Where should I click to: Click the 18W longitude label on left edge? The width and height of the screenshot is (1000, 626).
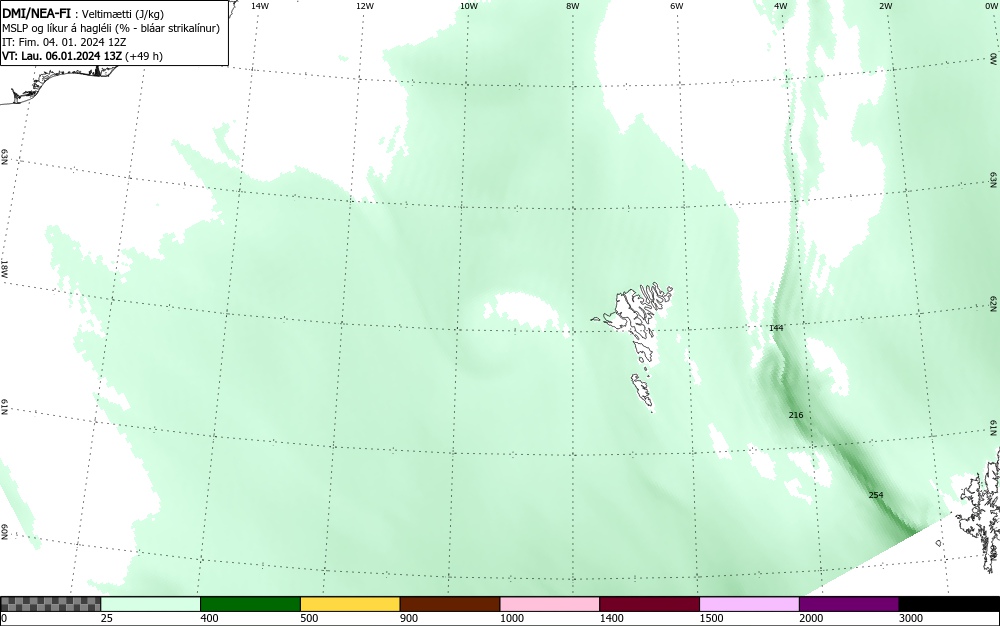point(4,268)
